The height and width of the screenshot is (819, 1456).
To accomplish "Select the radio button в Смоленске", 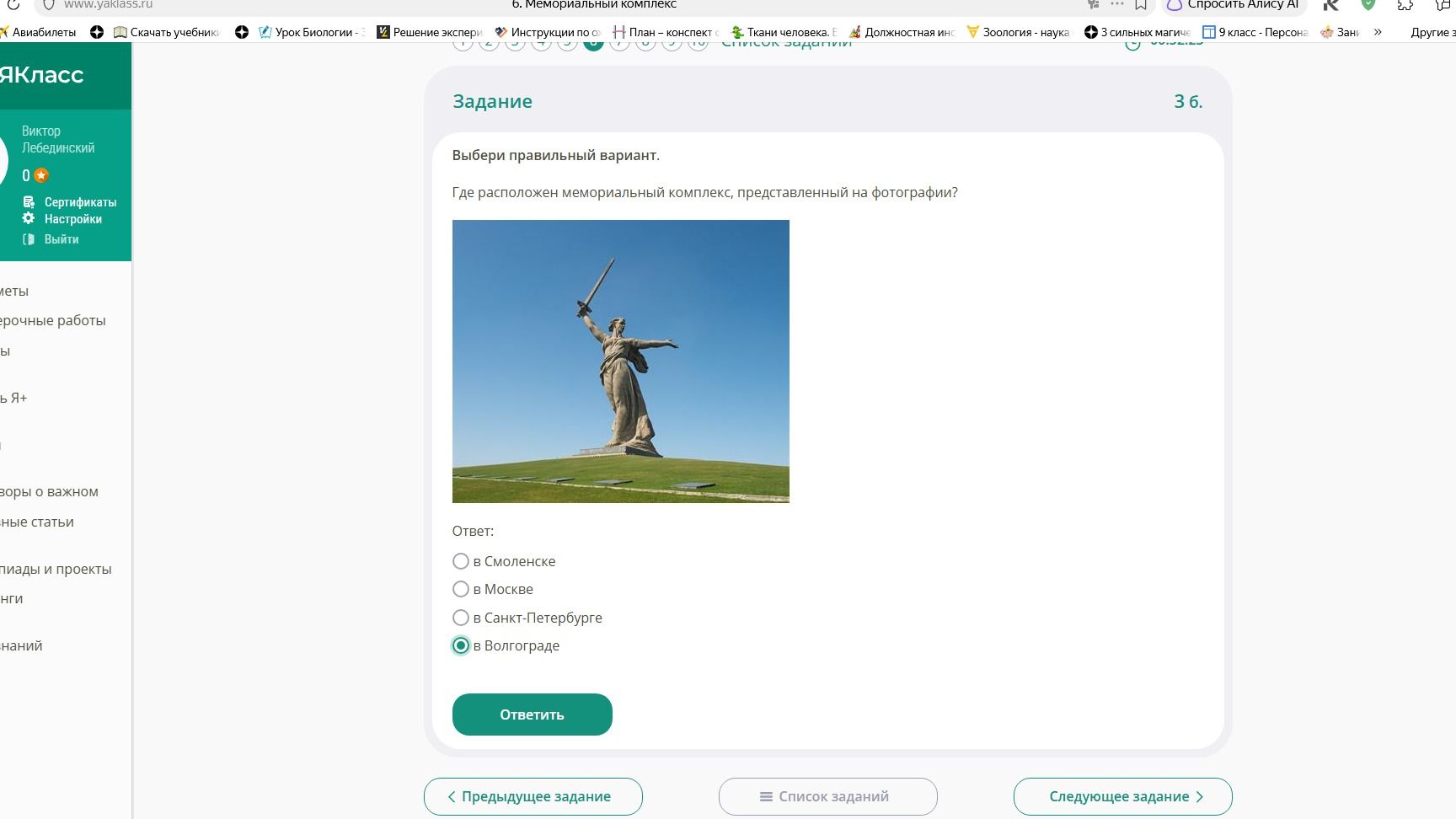I will 461,561.
